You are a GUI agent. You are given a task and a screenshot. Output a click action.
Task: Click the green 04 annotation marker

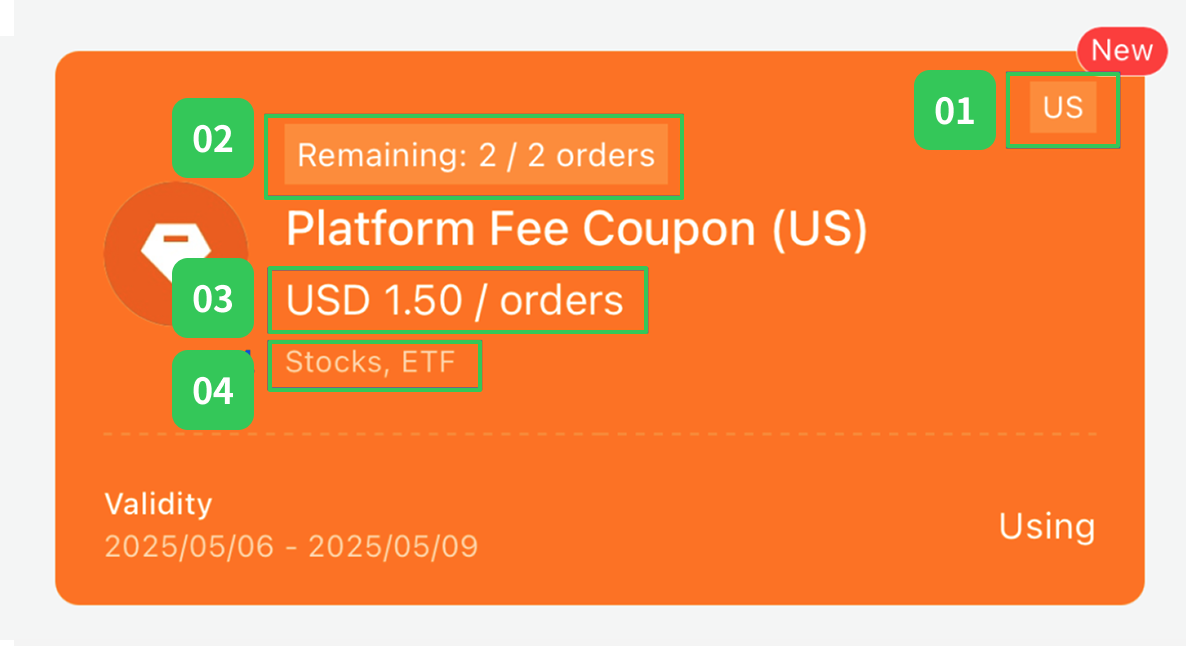213,390
